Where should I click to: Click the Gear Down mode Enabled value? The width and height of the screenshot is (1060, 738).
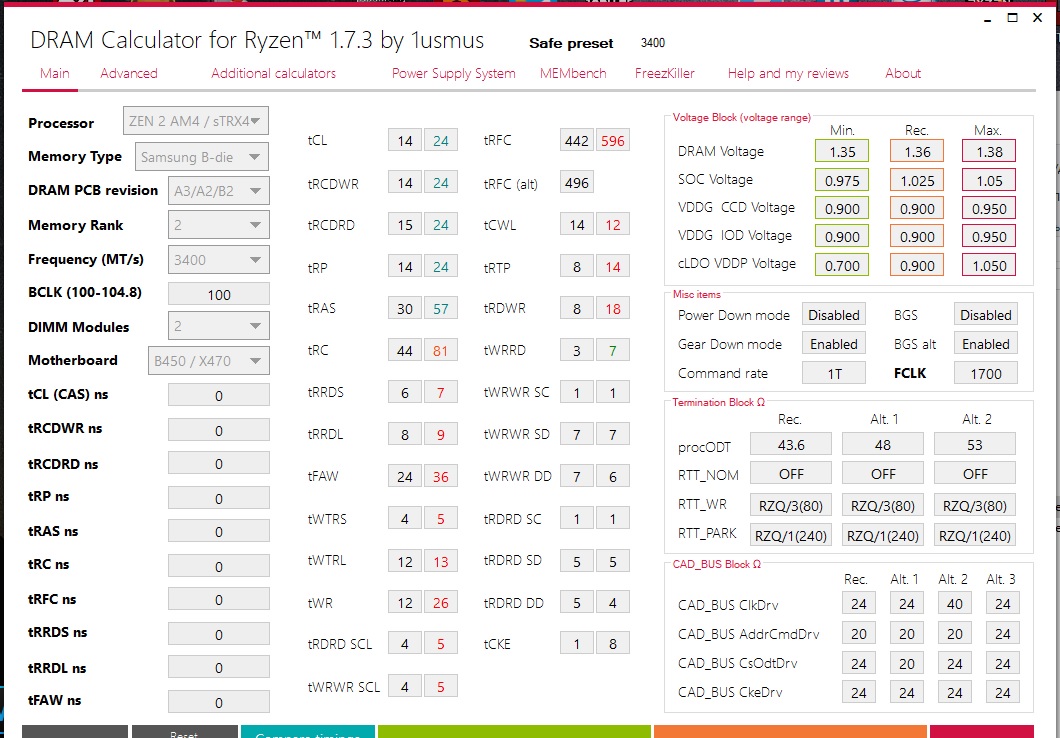(834, 344)
